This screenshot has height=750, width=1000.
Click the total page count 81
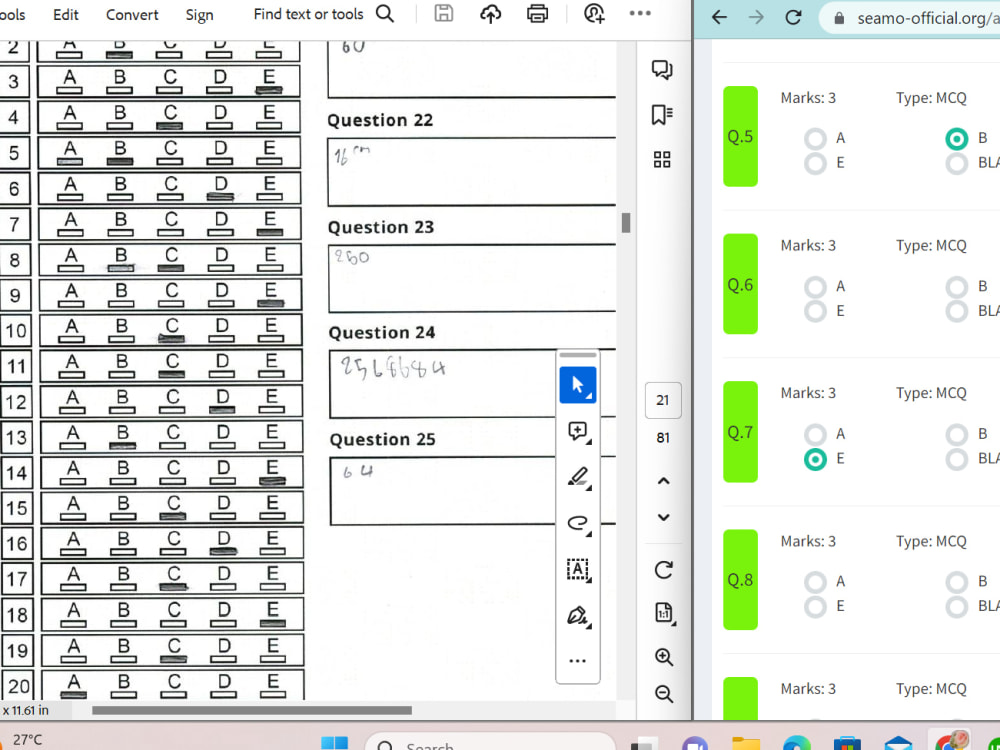tap(663, 438)
